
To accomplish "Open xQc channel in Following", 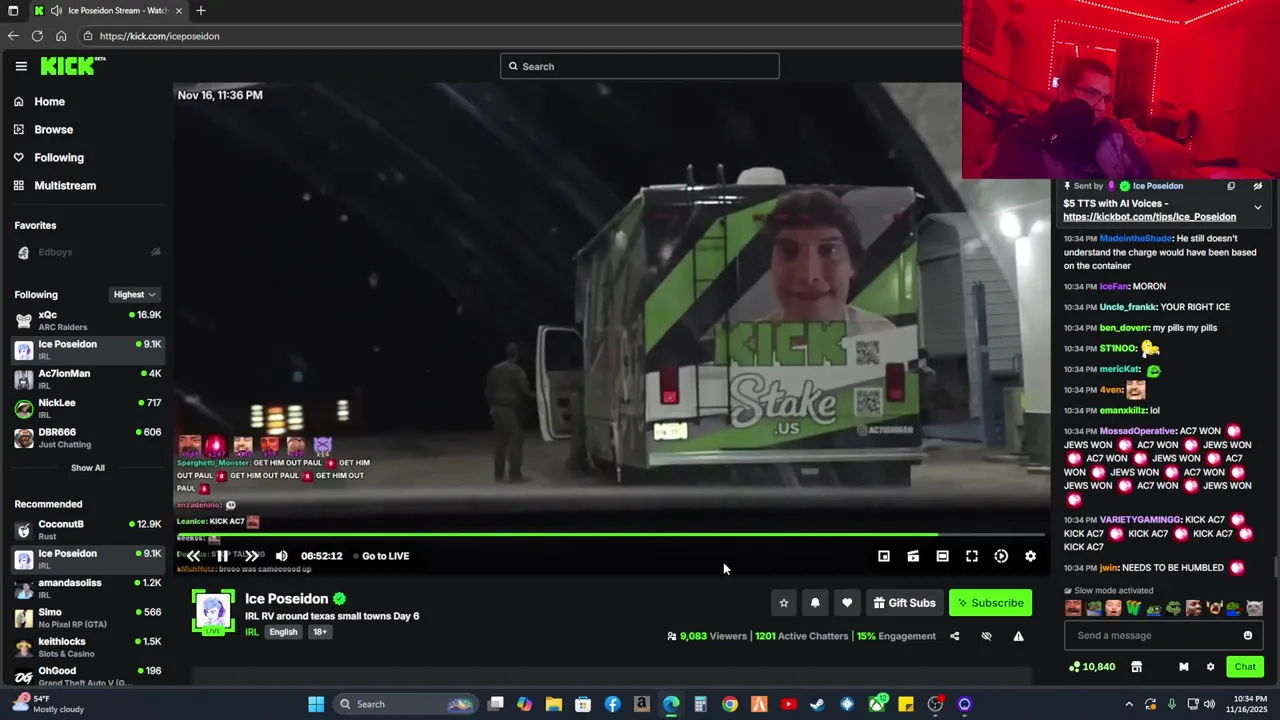I will click(88, 321).
